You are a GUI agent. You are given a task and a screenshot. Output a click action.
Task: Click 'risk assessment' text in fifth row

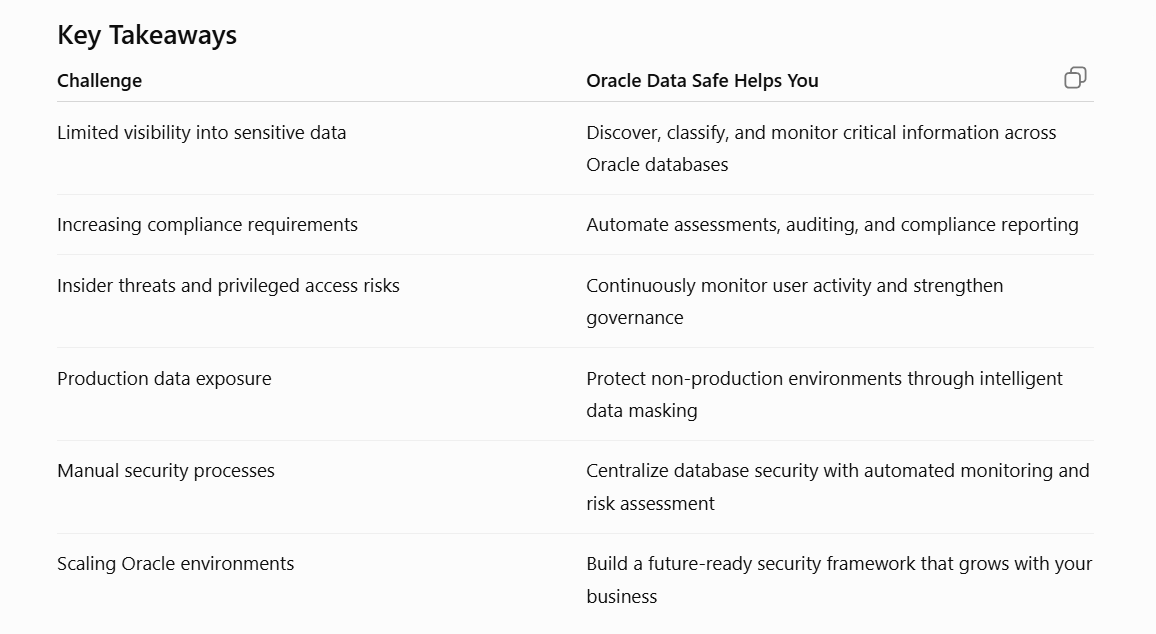(650, 504)
